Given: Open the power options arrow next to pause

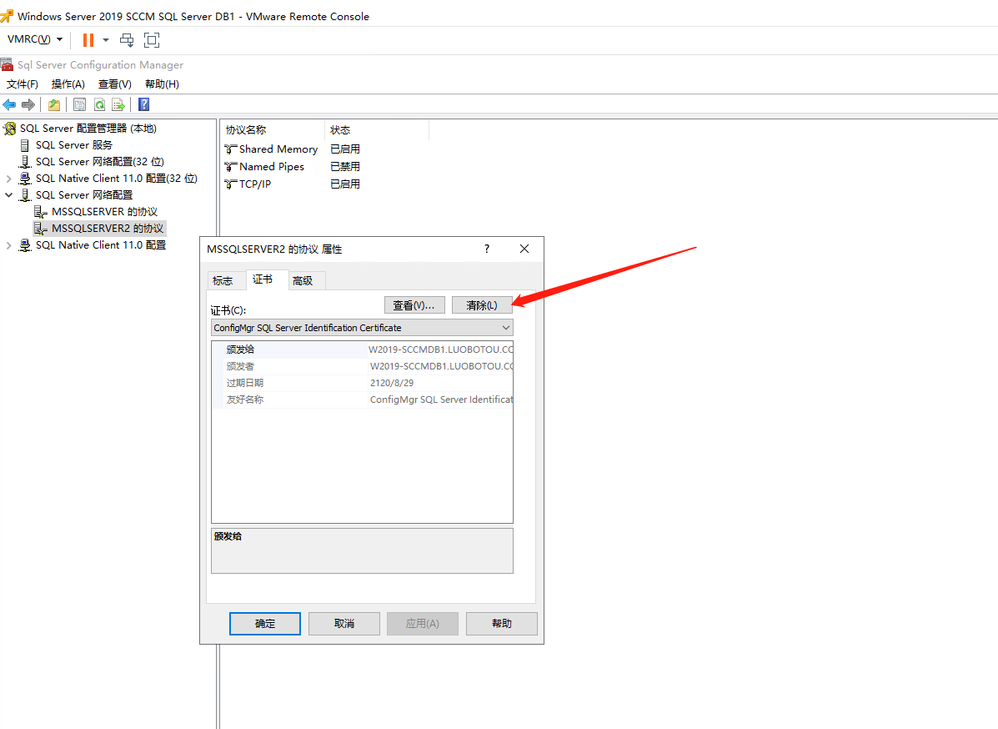Looking at the screenshot, I should tap(106, 40).
